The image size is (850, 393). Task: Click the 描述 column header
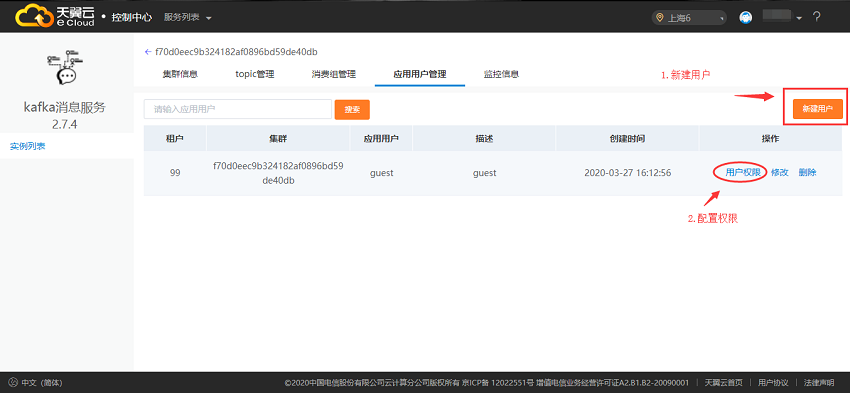(x=484, y=139)
